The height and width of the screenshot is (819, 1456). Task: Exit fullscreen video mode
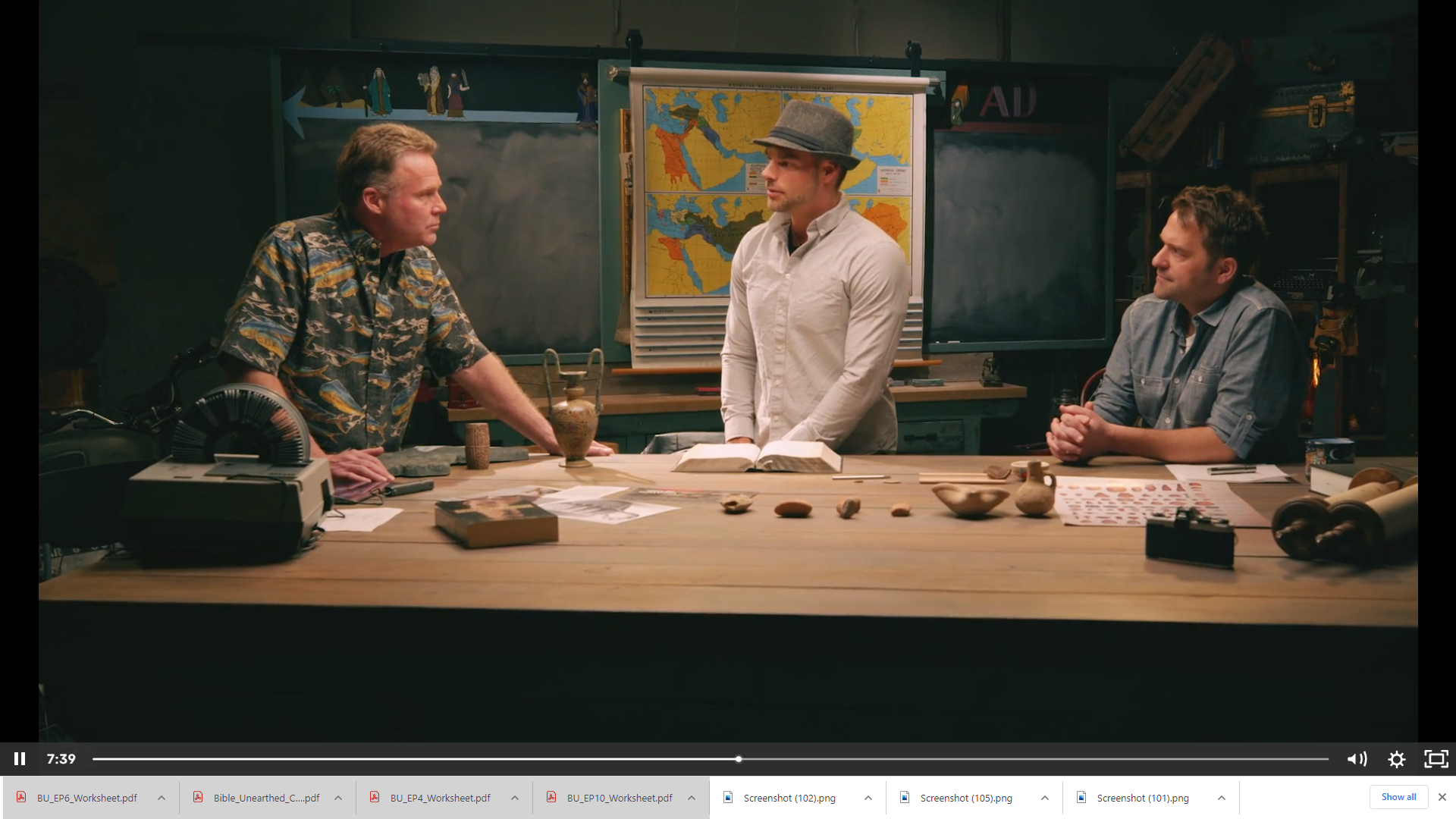(1436, 759)
